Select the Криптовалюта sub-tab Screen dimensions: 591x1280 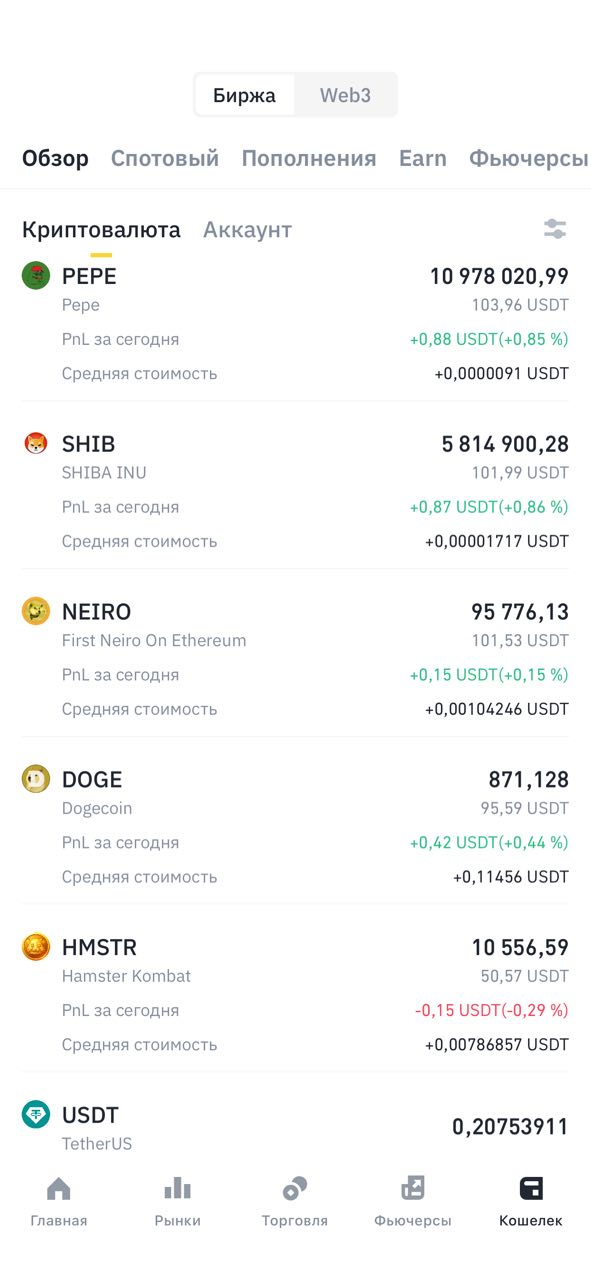coord(101,229)
